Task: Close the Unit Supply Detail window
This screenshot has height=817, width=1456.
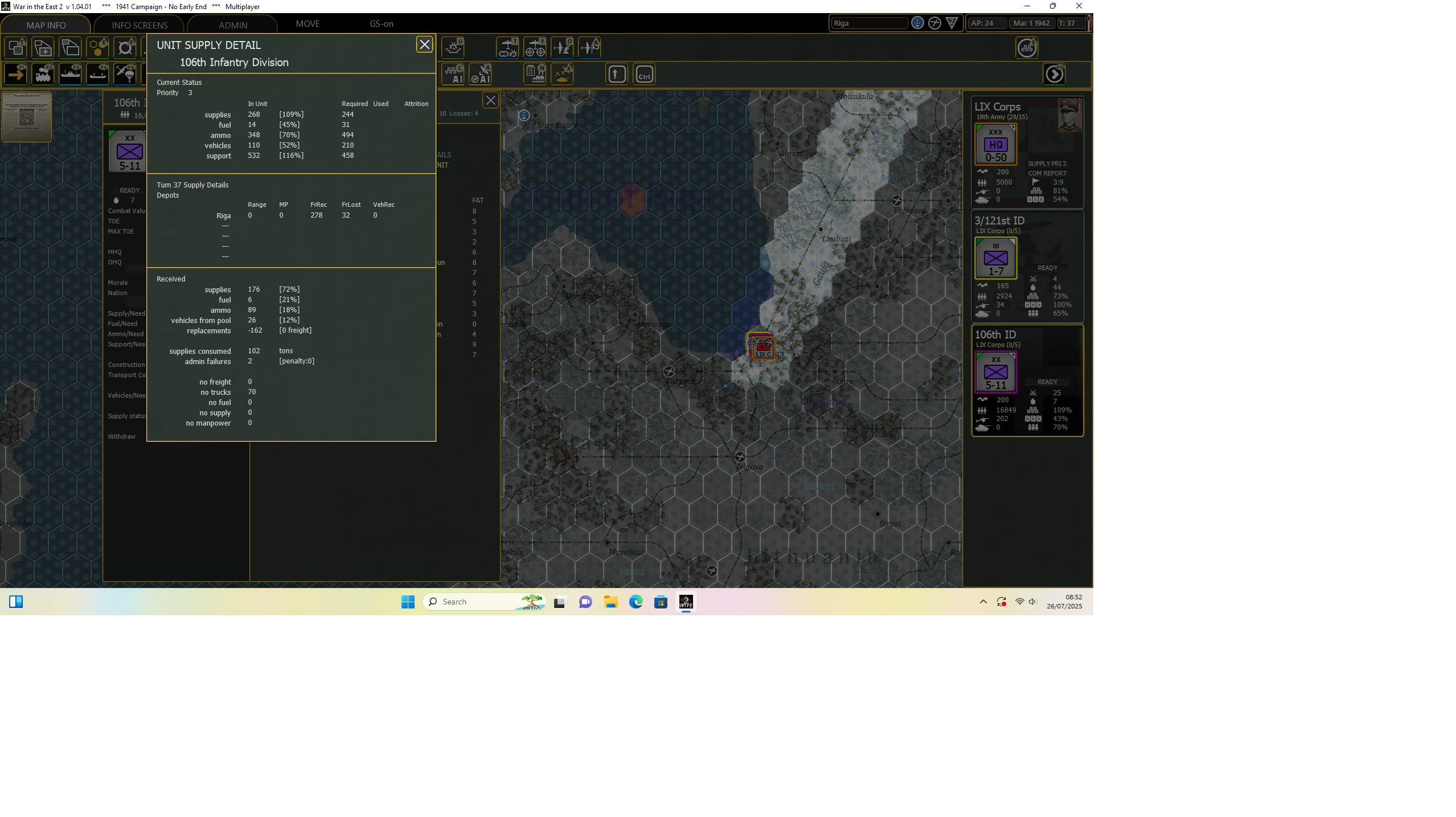Action: coord(424,44)
